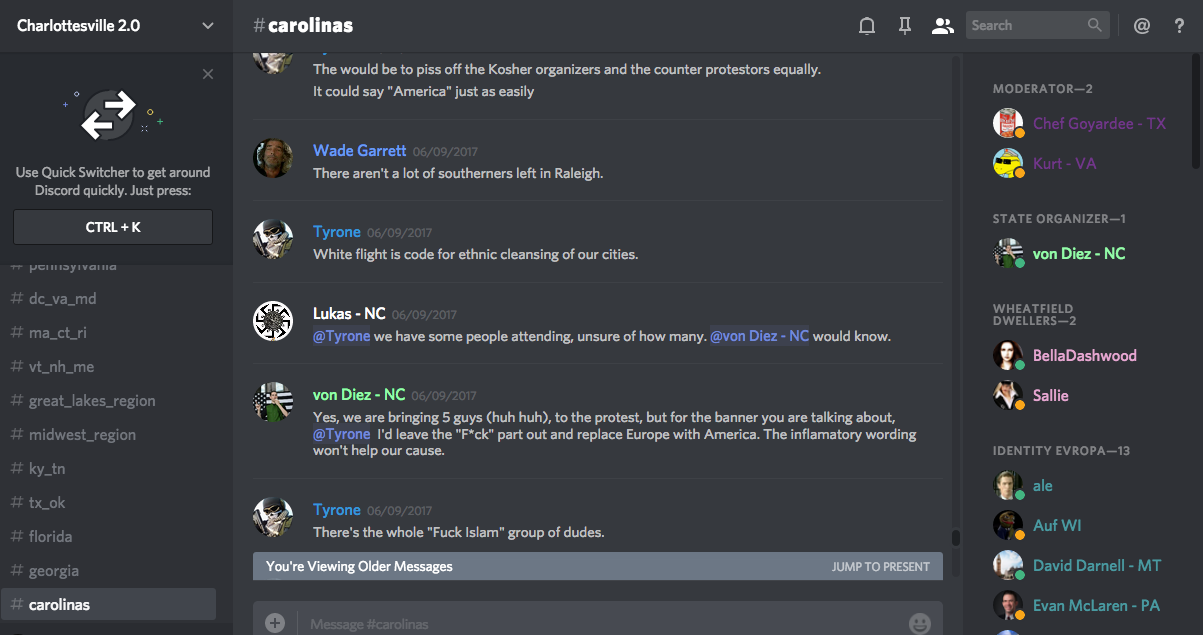The height and width of the screenshot is (635, 1203).
Task: Open the florida channel
Action: (50, 537)
